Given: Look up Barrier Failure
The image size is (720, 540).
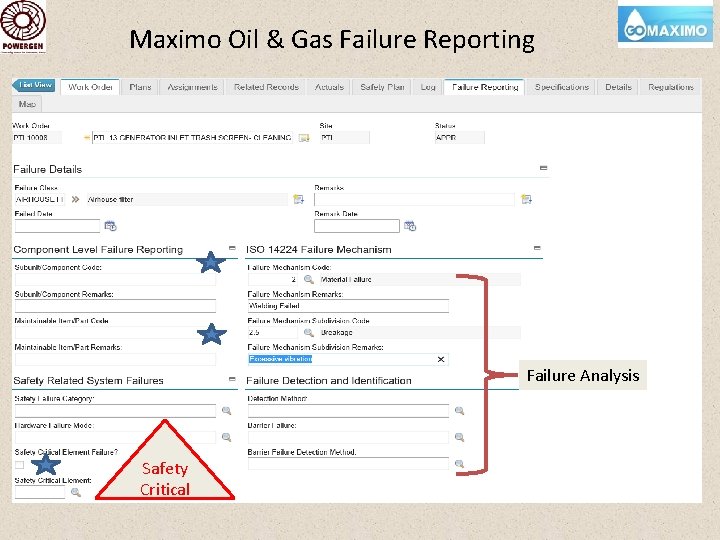Looking at the screenshot, I should 459,437.
